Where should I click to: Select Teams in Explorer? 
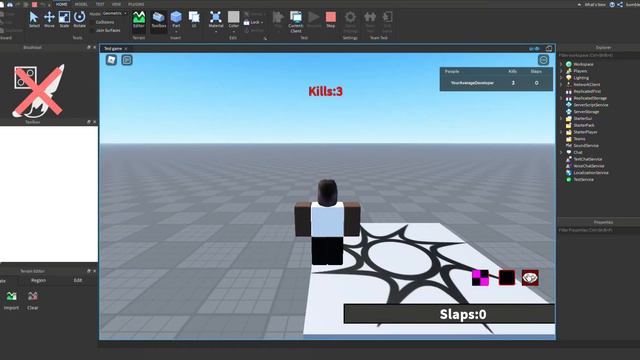click(x=579, y=139)
